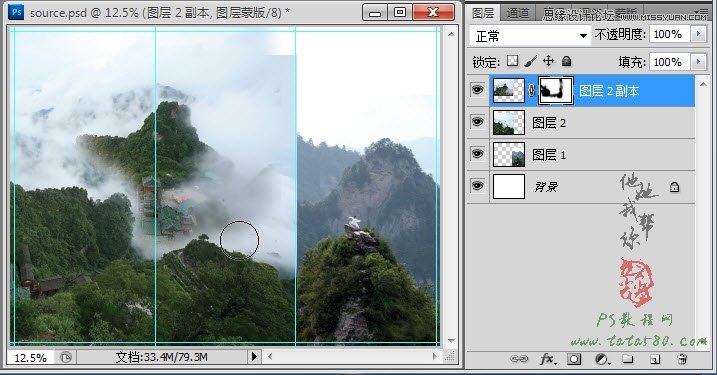Open the 填充 slider arrow
Image resolution: width=717 pixels, height=375 pixels.
(x=698, y=62)
